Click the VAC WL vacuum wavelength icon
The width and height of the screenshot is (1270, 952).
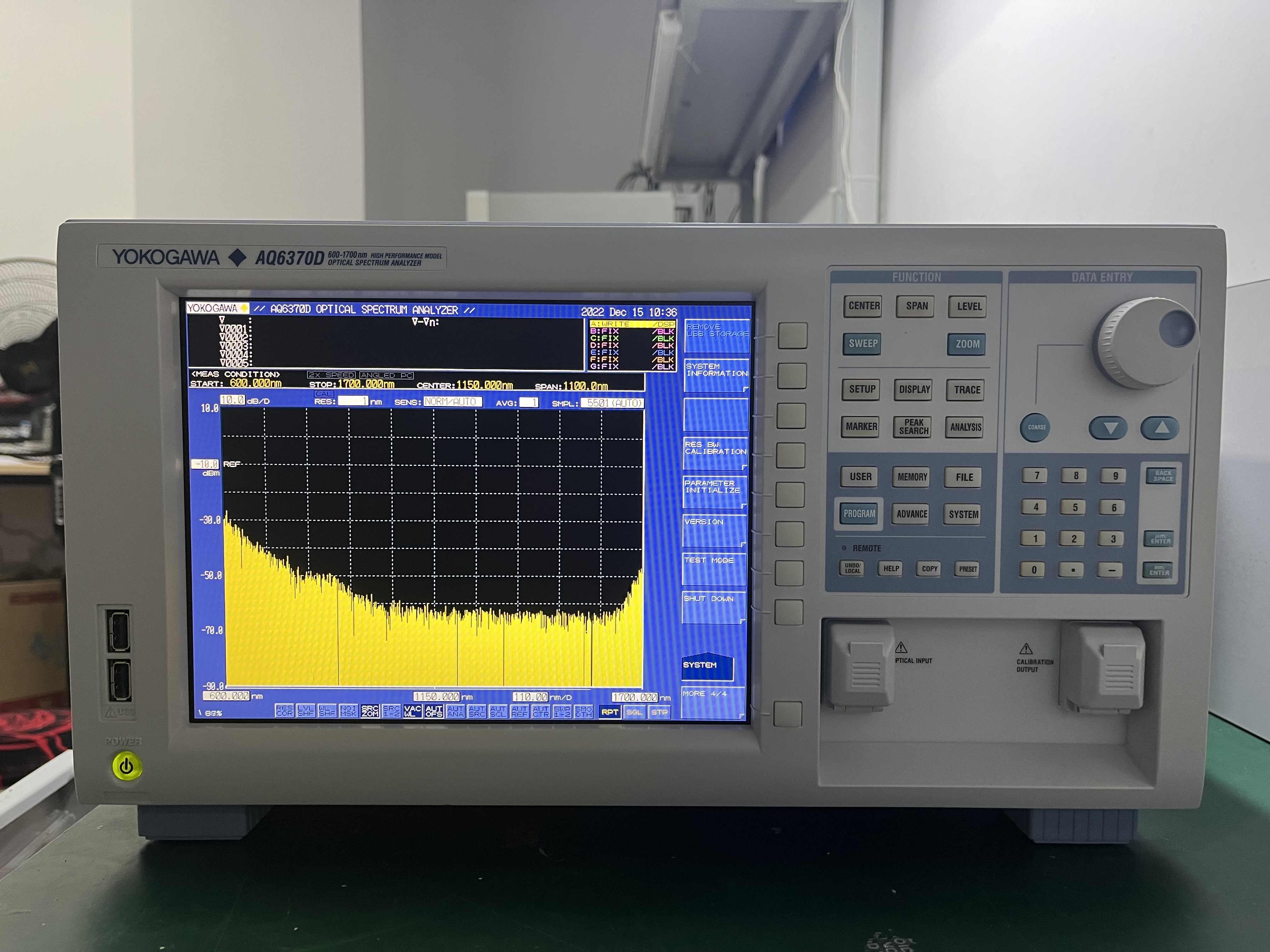point(413,711)
